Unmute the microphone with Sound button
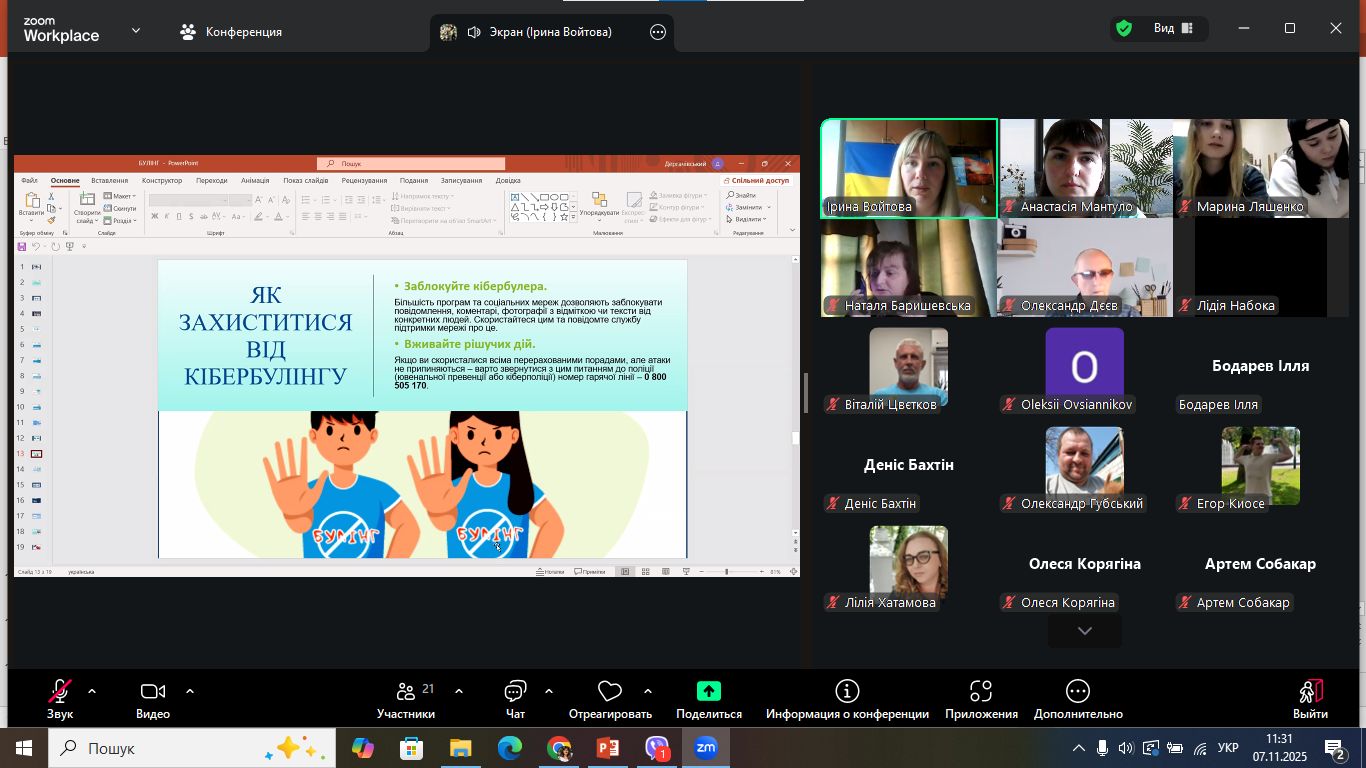This screenshot has width=1366, height=768. click(60, 692)
